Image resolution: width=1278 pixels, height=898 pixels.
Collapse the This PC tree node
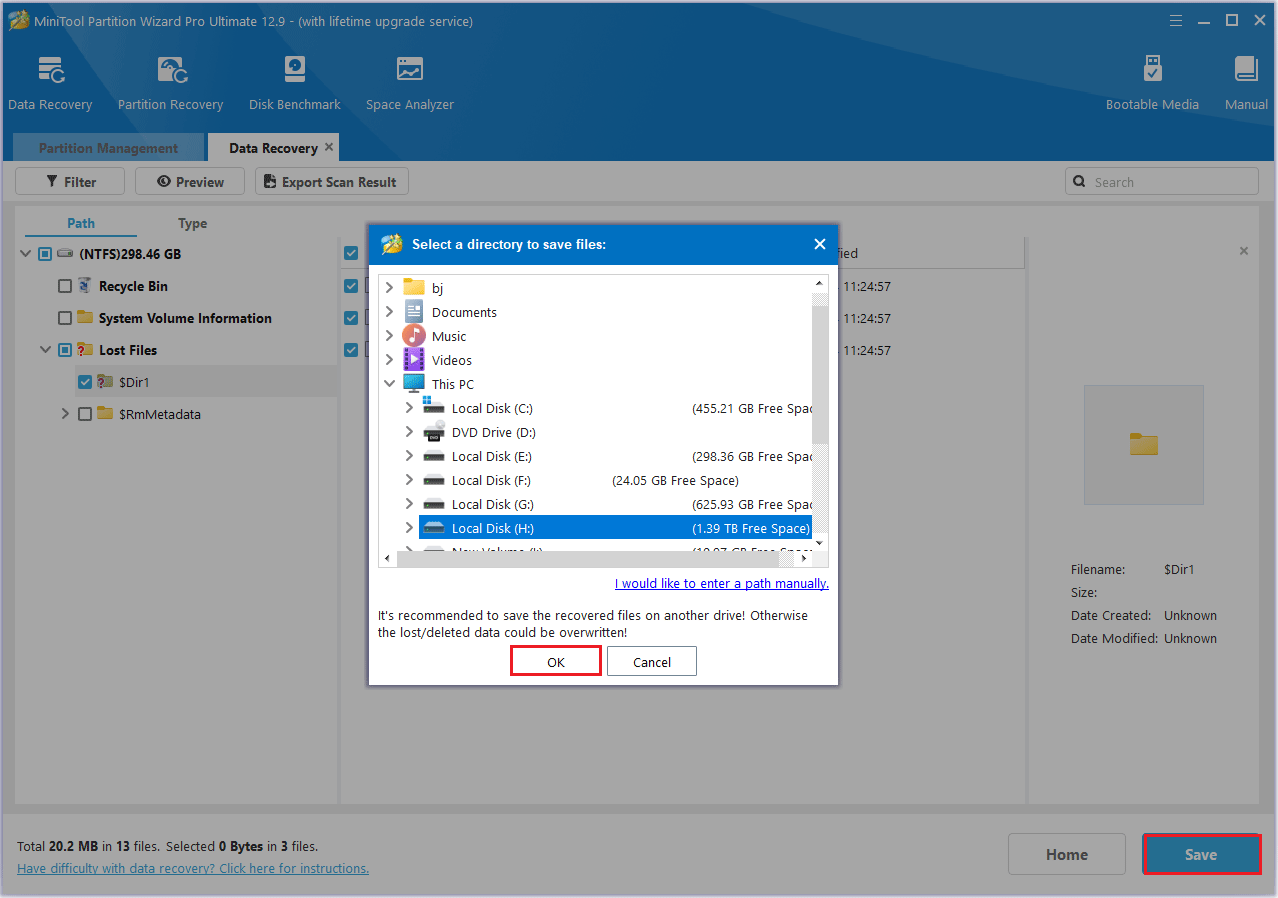[389, 384]
